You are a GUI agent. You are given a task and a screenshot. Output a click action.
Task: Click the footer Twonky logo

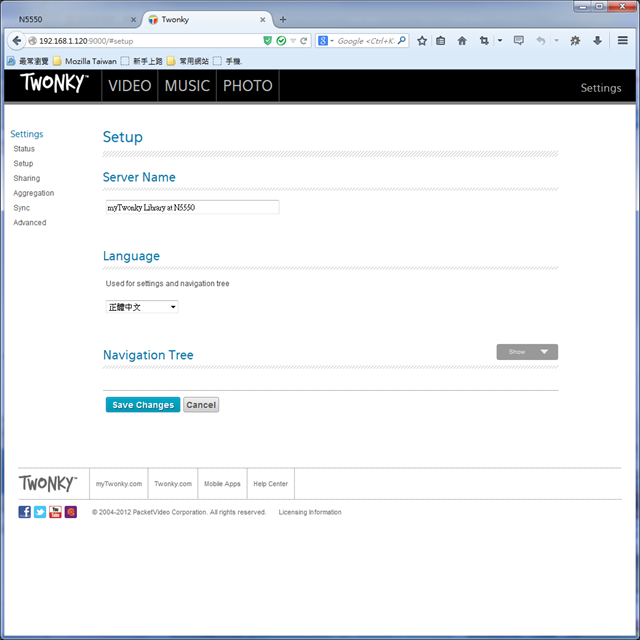pos(48,483)
